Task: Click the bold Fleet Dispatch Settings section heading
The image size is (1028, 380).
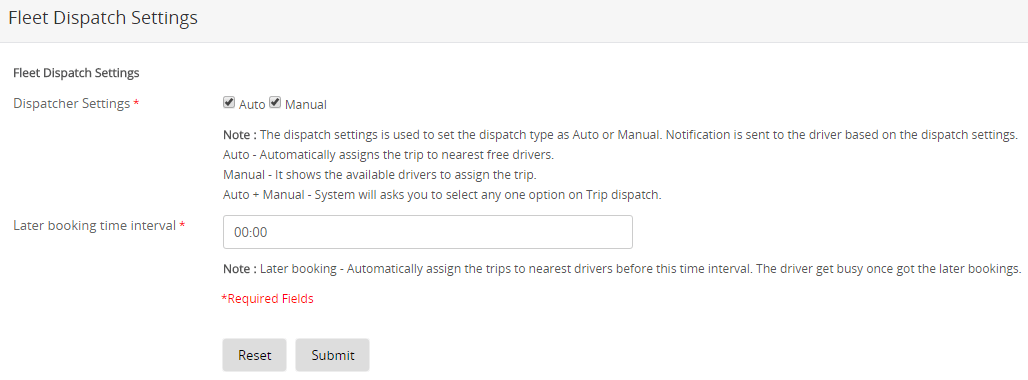Action: [76, 73]
